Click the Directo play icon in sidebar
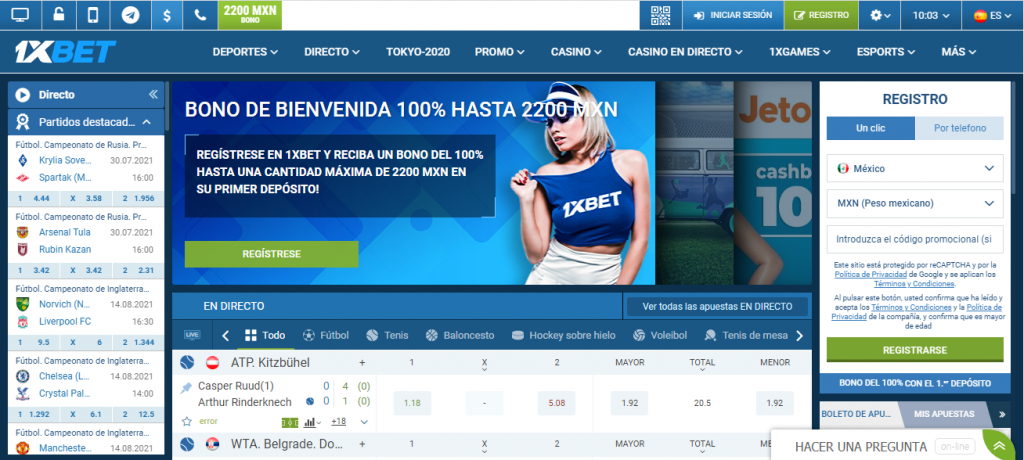 tap(23, 95)
